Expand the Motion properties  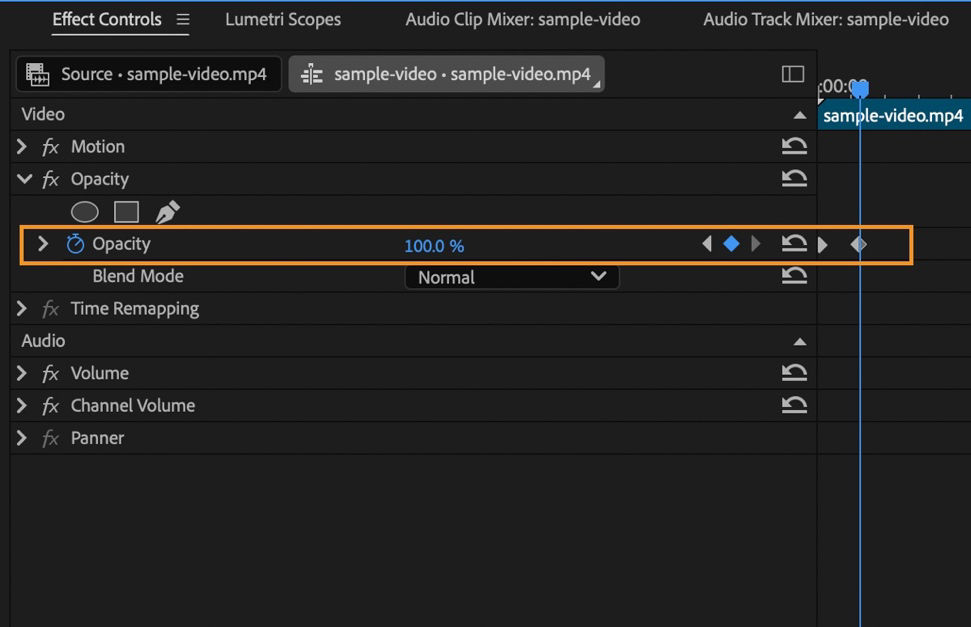tap(22, 146)
